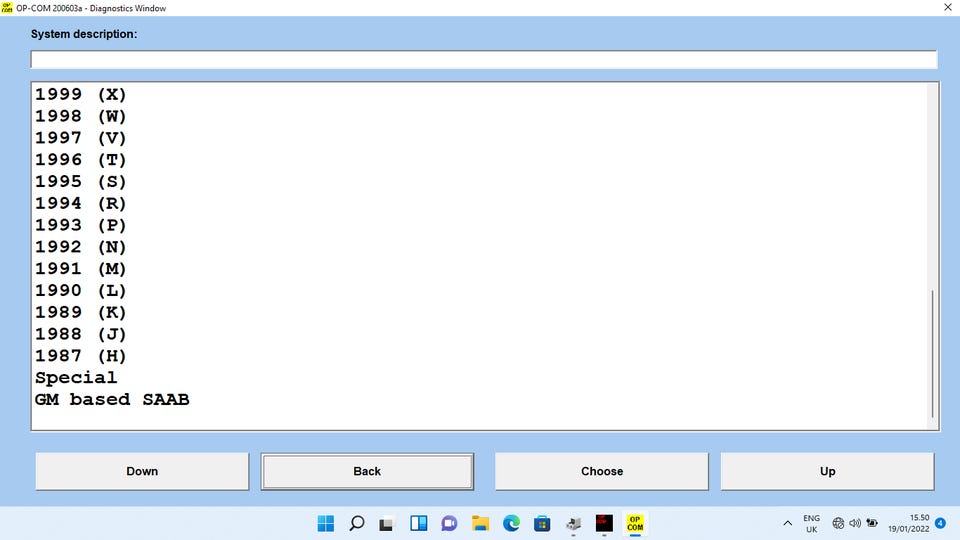Click the list's vertical scrollbar thumb

[x=932, y=354]
